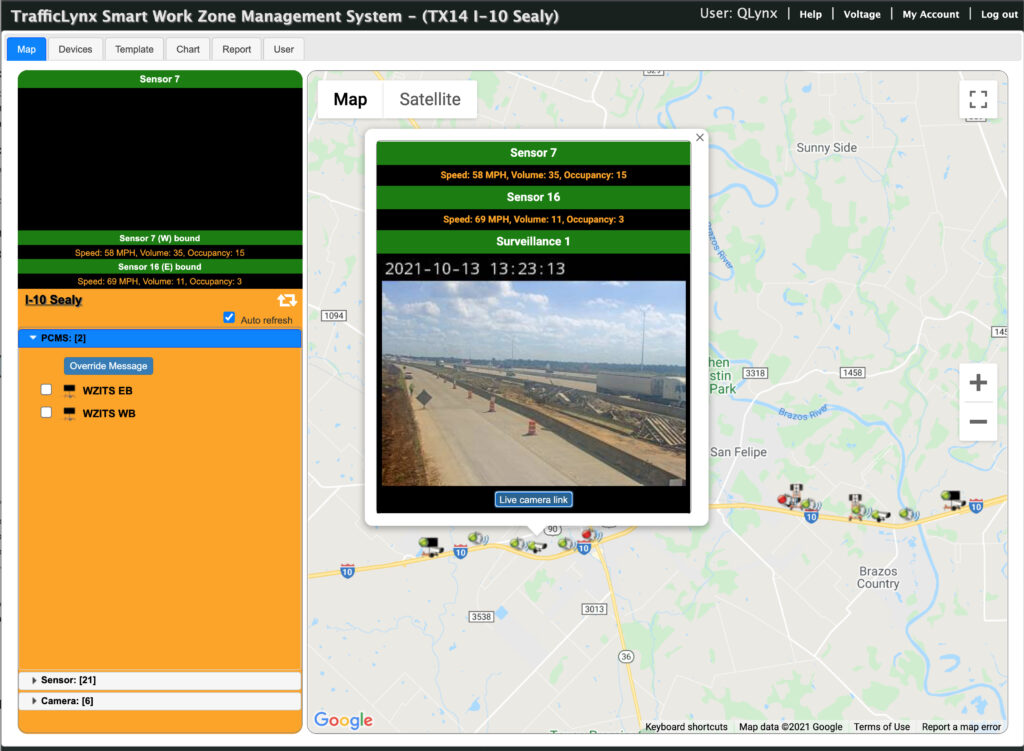Click the black Sensor 7 video area
This screenshot has height=751, width=1024.
click(x=160, y=159)
